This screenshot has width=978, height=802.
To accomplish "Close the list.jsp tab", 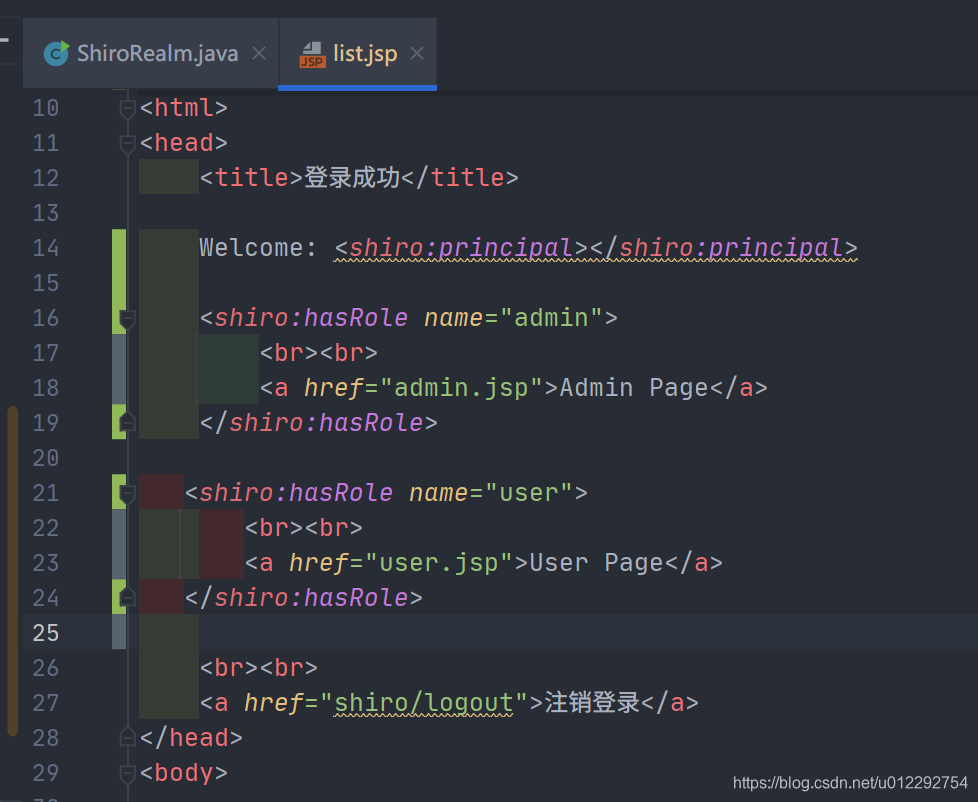I will click(417, 54).
